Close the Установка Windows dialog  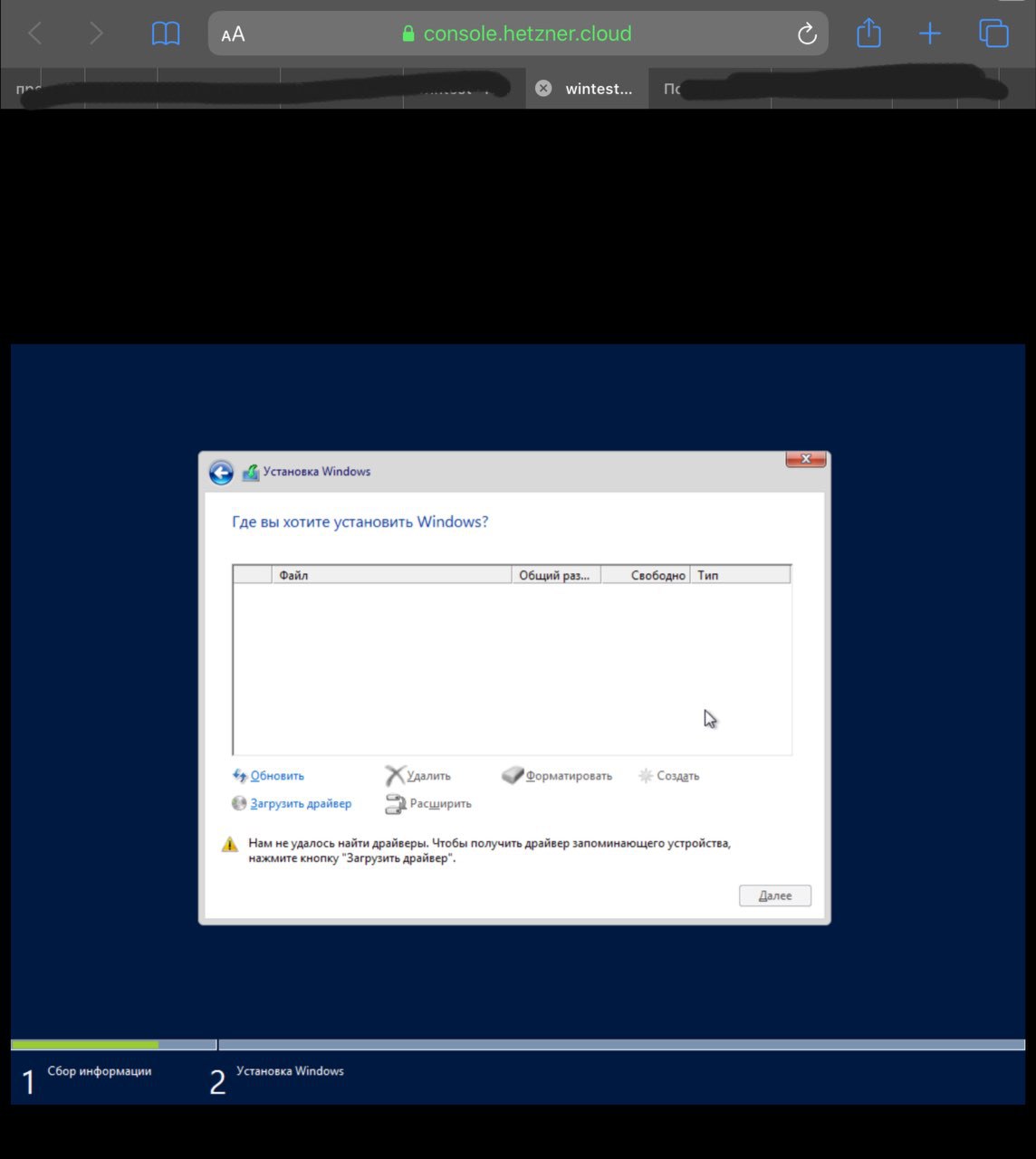pyautogui.click(x=805, y=459)
